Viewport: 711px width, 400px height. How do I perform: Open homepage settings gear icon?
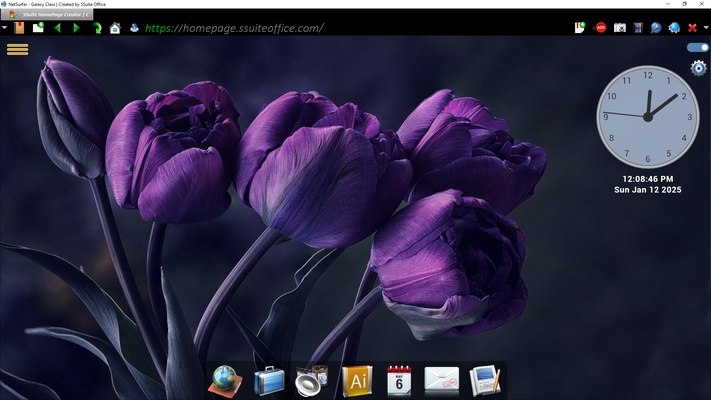pyautogui.click(x=699, y=68)
